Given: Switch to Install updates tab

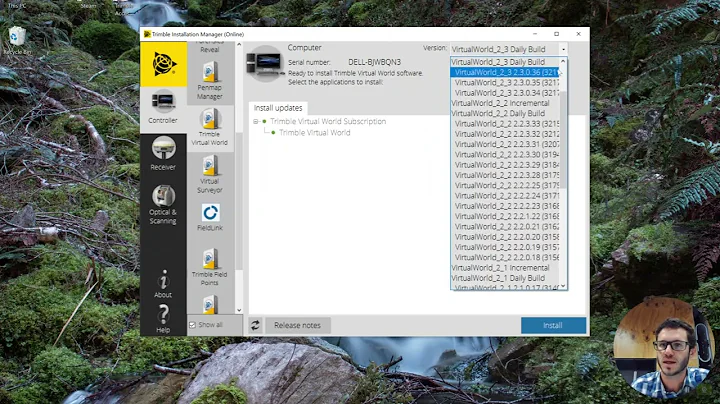Looking at the screenshot, I should point(278,108).
